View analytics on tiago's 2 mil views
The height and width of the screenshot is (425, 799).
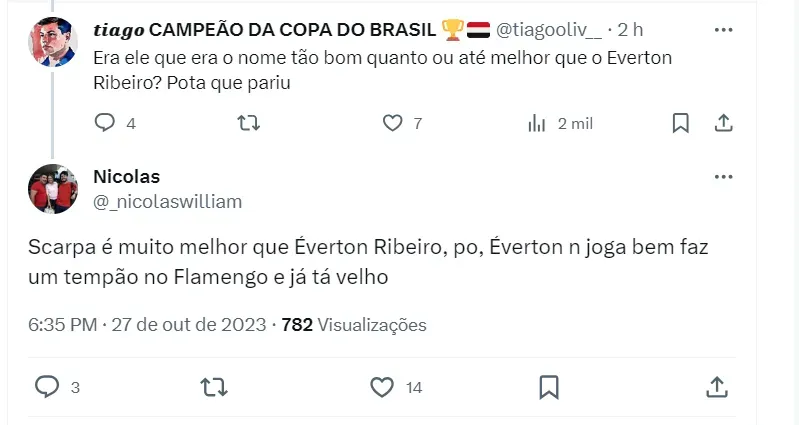click(x=537, y=123)
